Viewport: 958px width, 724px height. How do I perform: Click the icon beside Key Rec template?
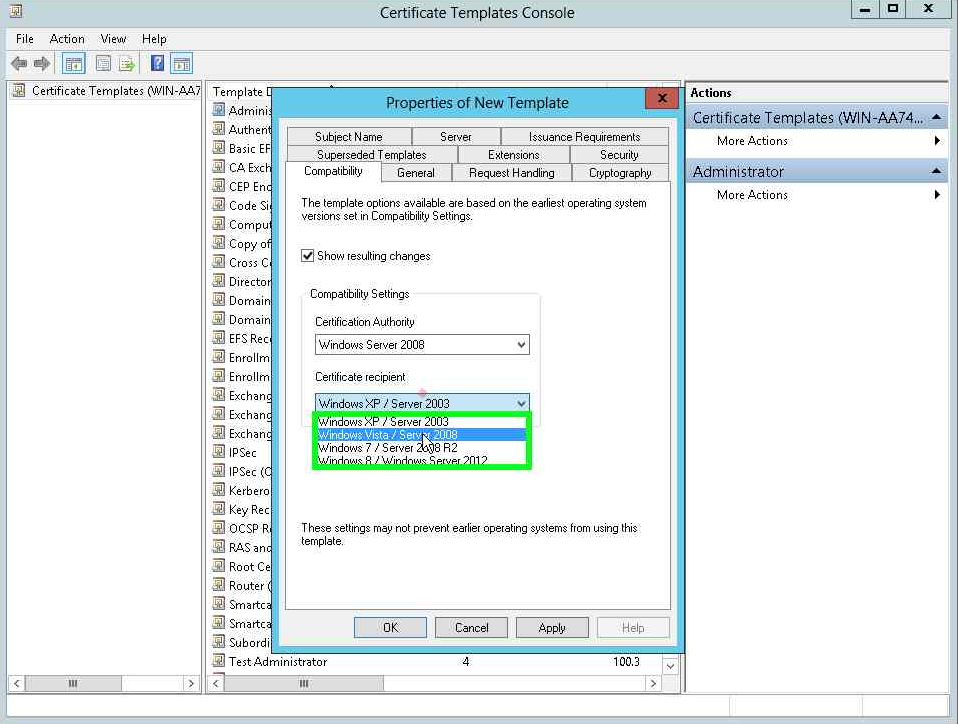[x=219, y=508]
